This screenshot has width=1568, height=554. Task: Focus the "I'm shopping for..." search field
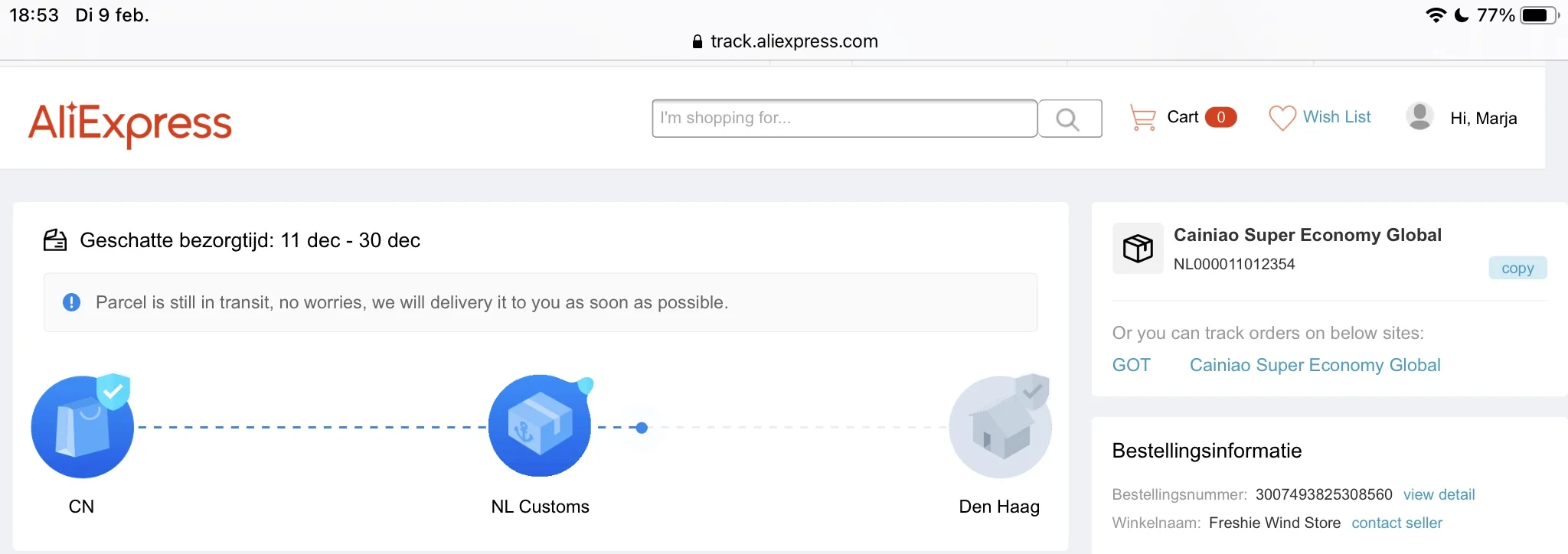coord(844,119)
